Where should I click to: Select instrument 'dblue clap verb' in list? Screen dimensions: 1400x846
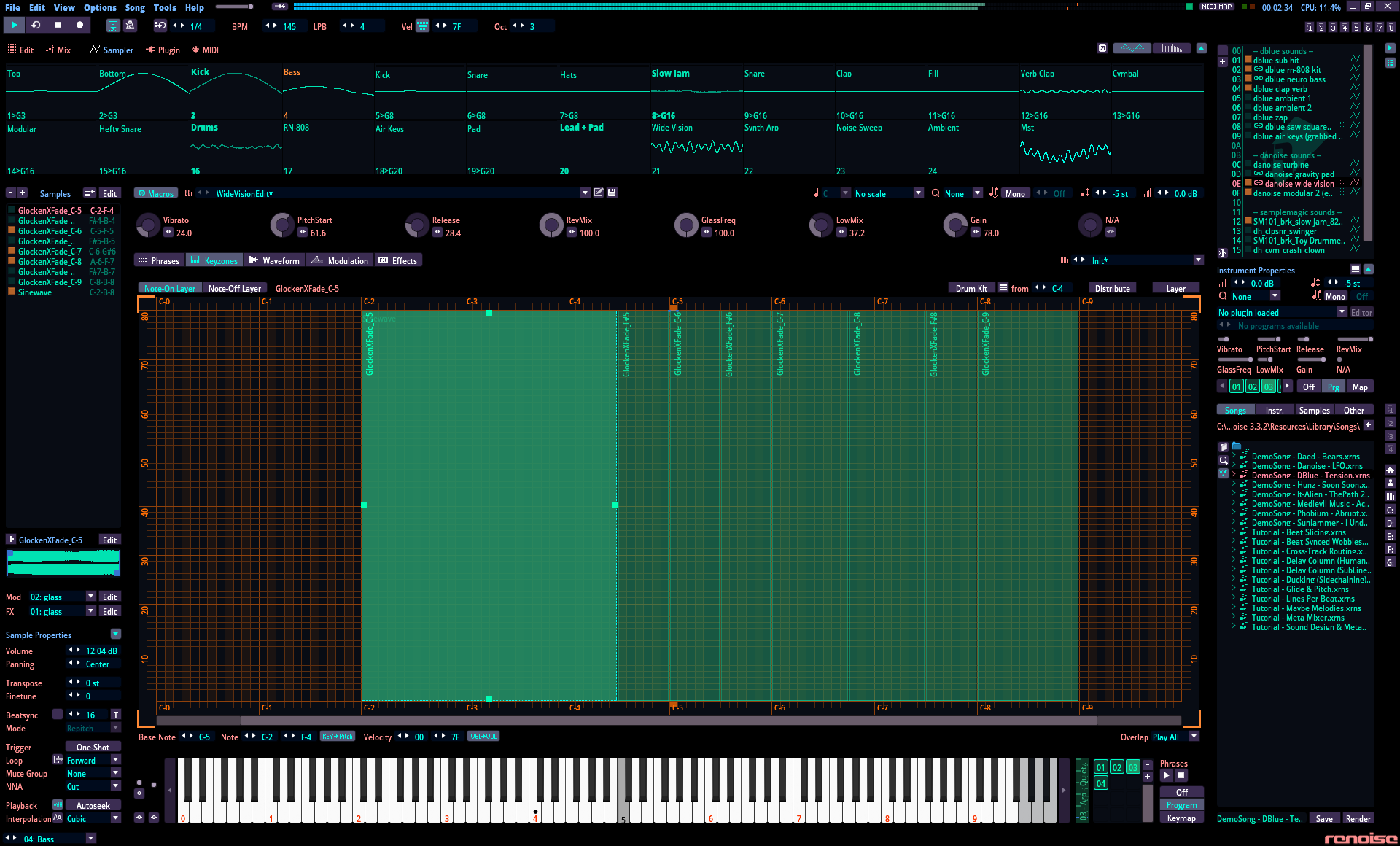pyautogui.click(x=1280, y=89)
